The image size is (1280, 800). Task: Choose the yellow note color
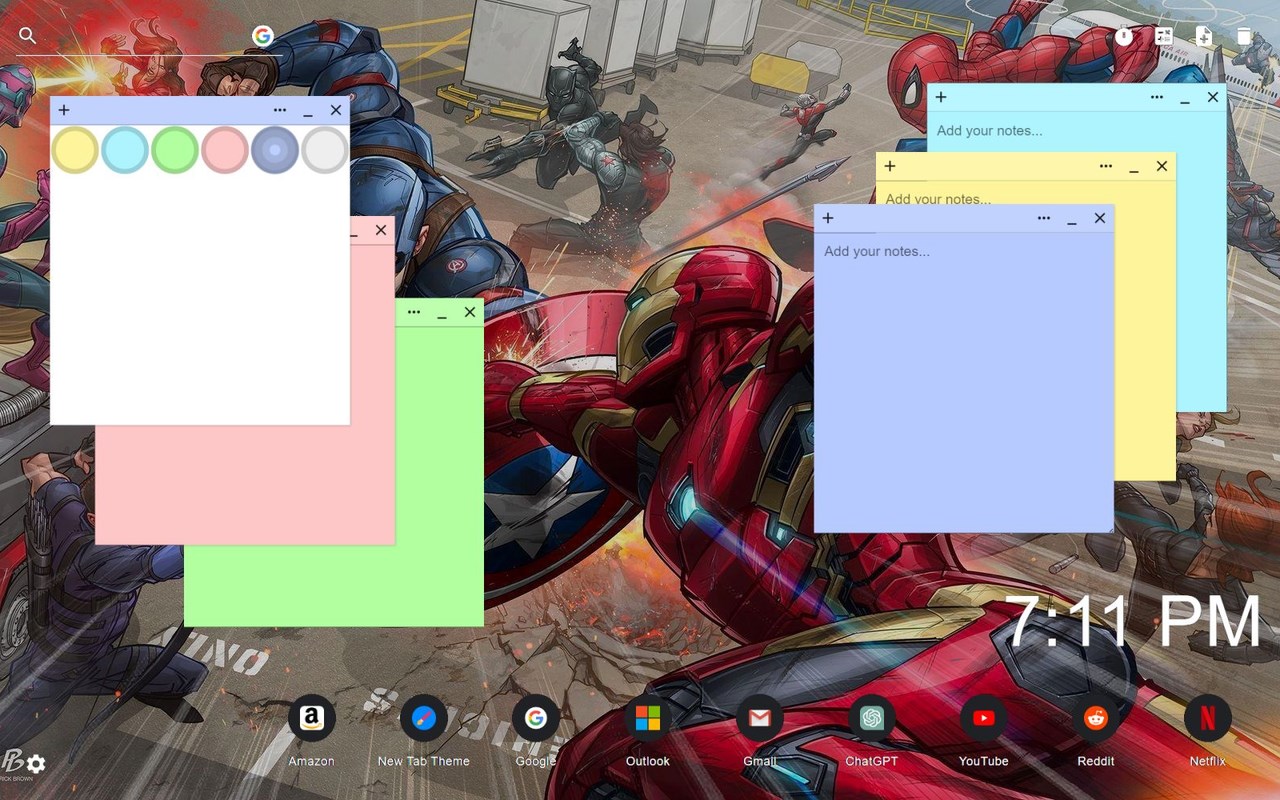point(75,150)
